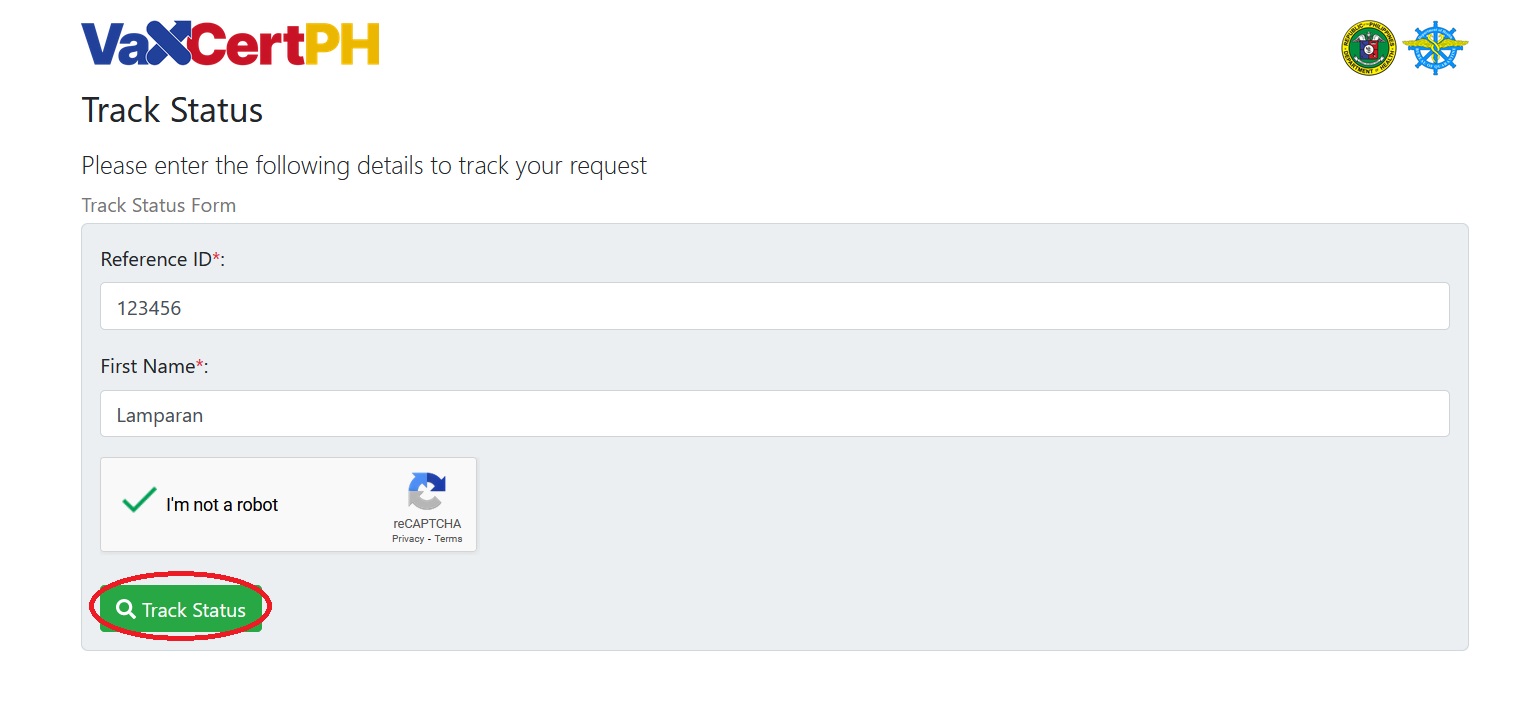Click the VaxCertPH logo
The height and width of the screenshot is (727, 1534).
coord(229,44)
